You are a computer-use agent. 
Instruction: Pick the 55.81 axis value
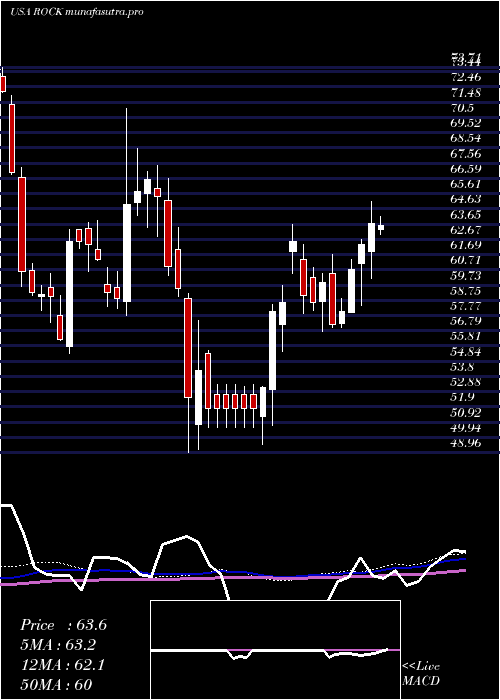[x=466, y=336]
